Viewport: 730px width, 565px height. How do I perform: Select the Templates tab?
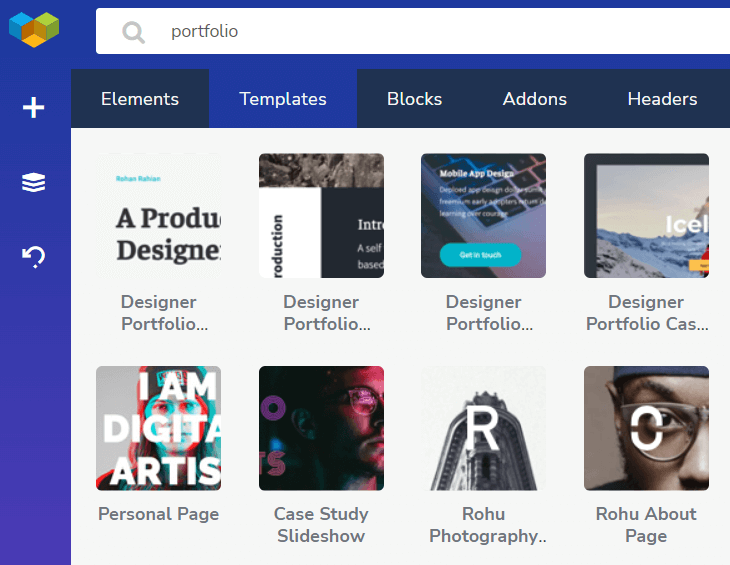(283, 99)
